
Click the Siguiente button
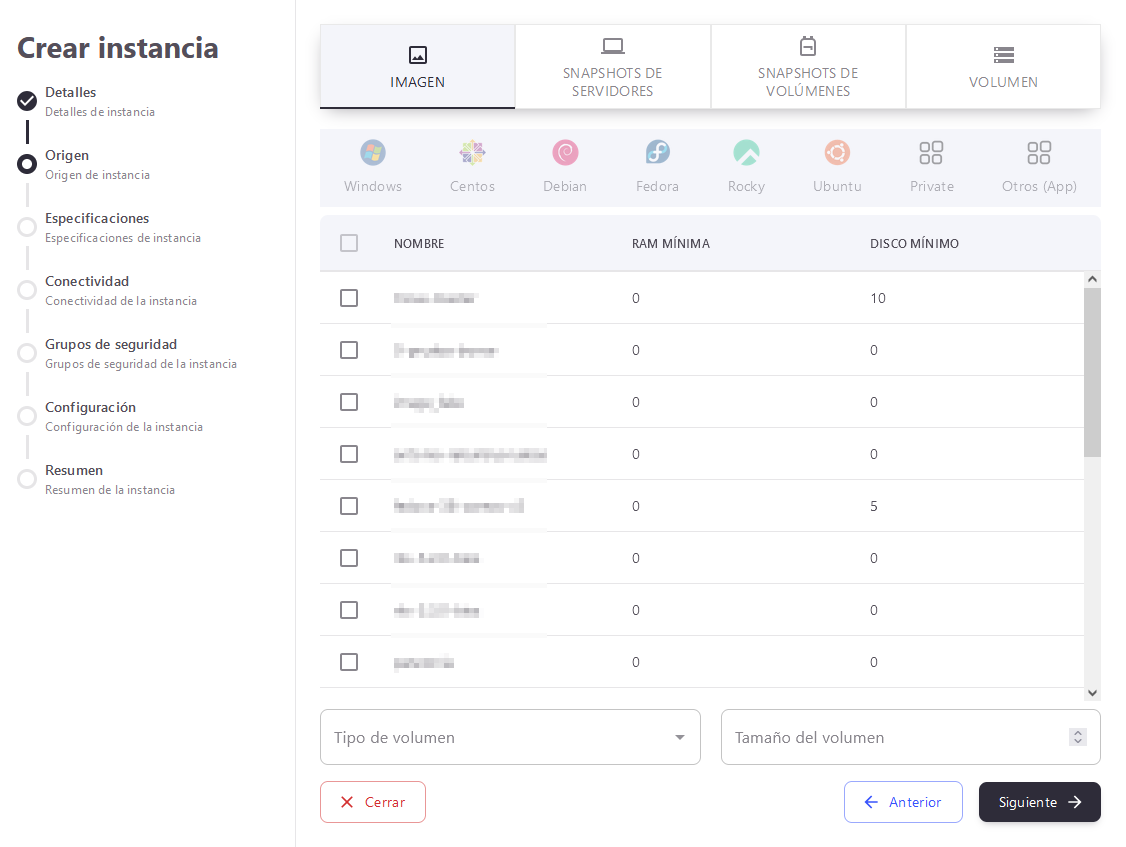1039,802
